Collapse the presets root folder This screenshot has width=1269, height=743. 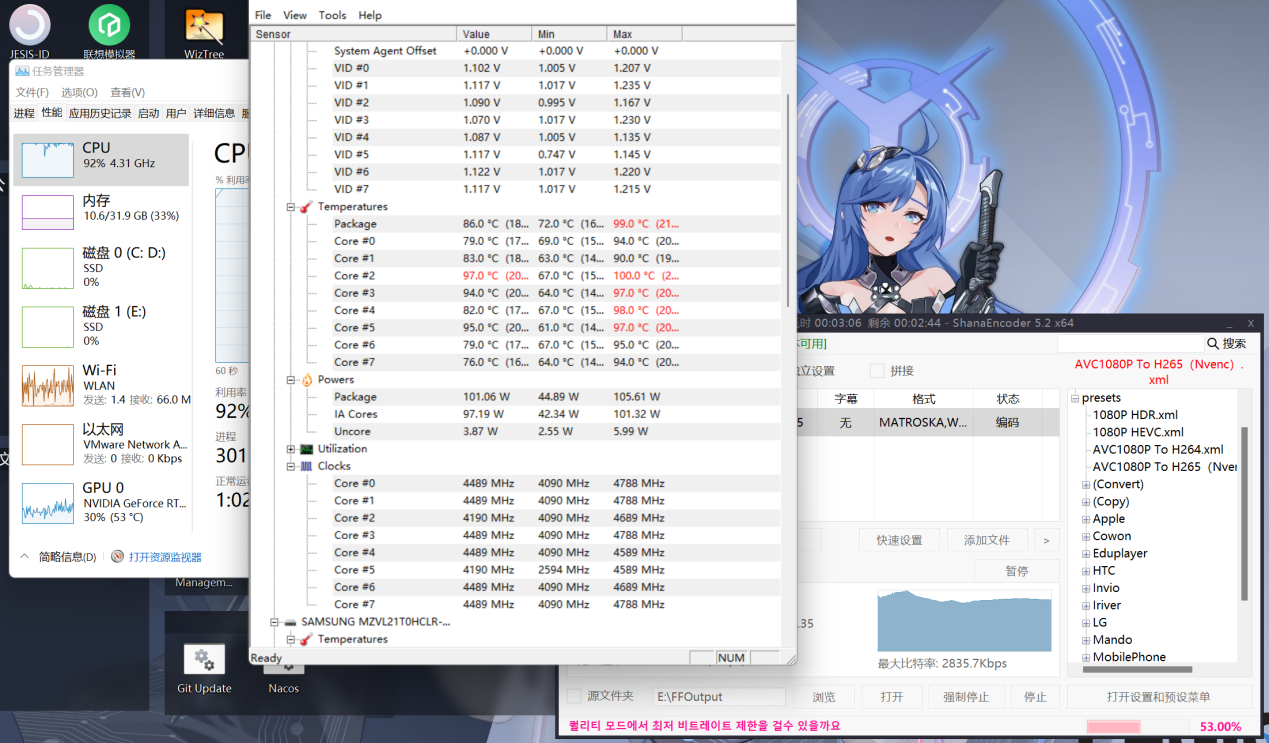[x=1076, y=398]
